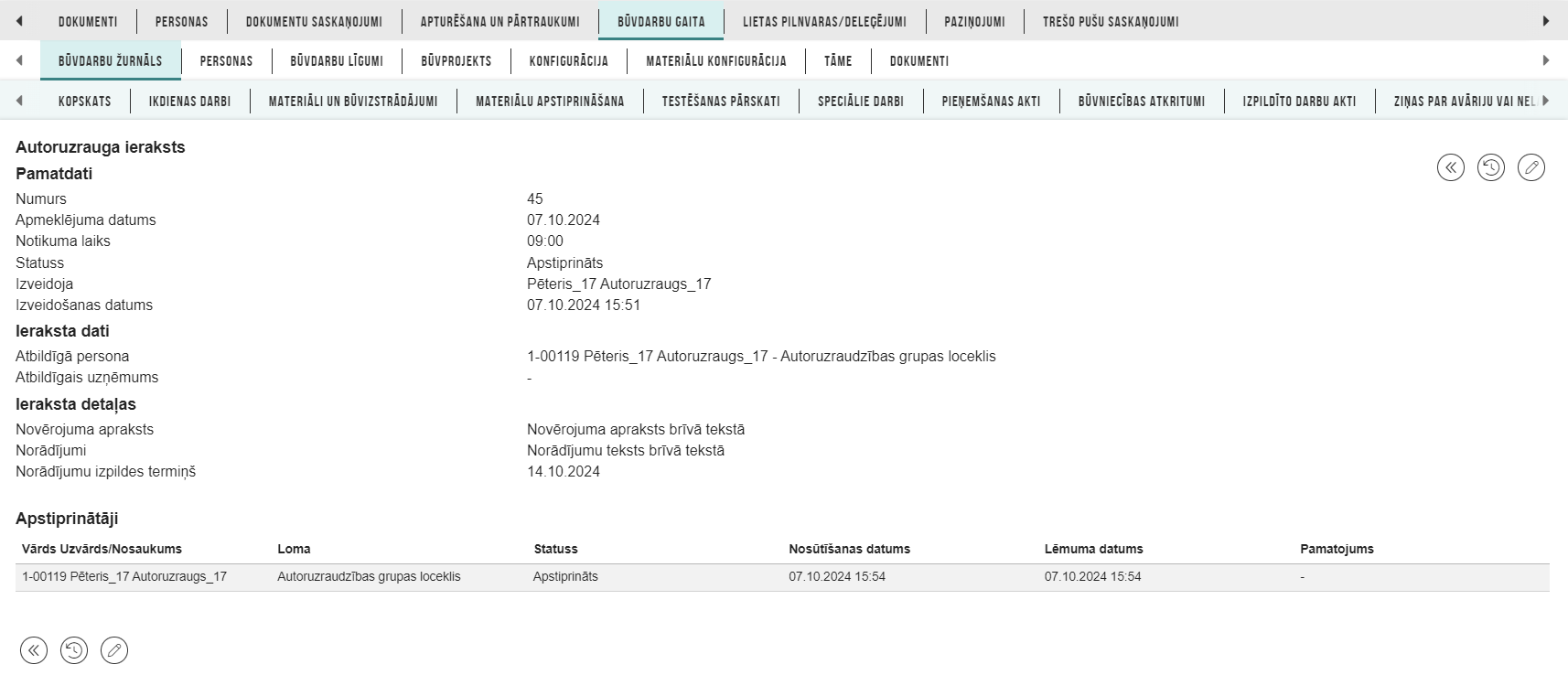Click Nosūtīšanas datums value 07.10.2024 15:54
Viewport: 1568px width, 675px height.
837,577
